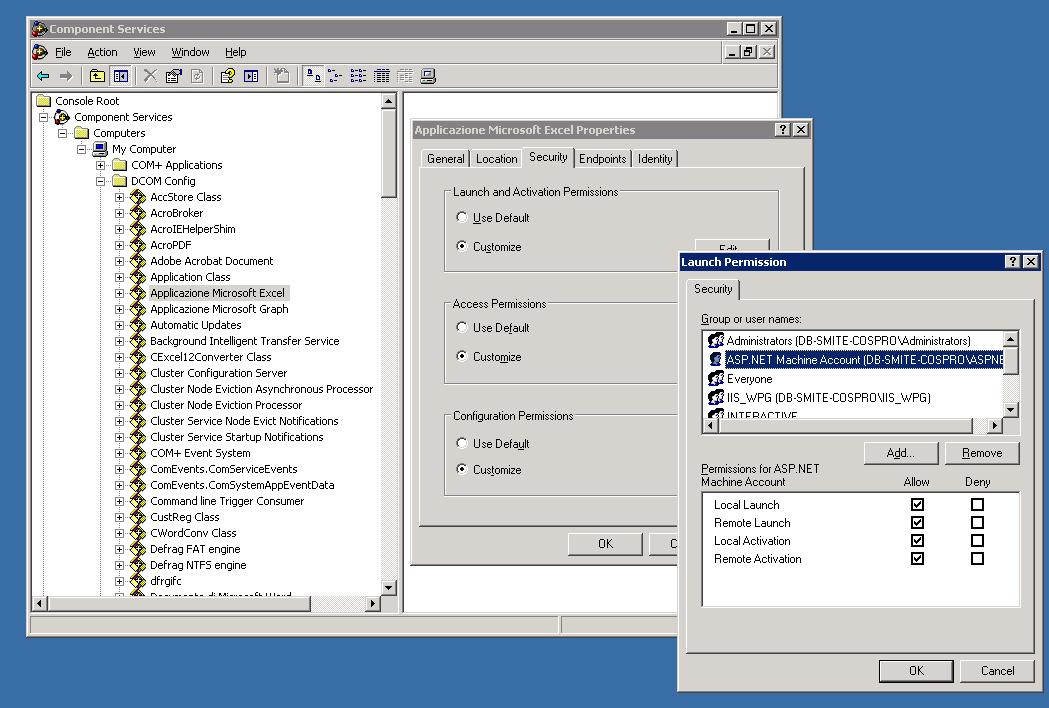The image size is (1049, 708).
Task: Select the AccStore Class component icon
Action: pos(138,197)
